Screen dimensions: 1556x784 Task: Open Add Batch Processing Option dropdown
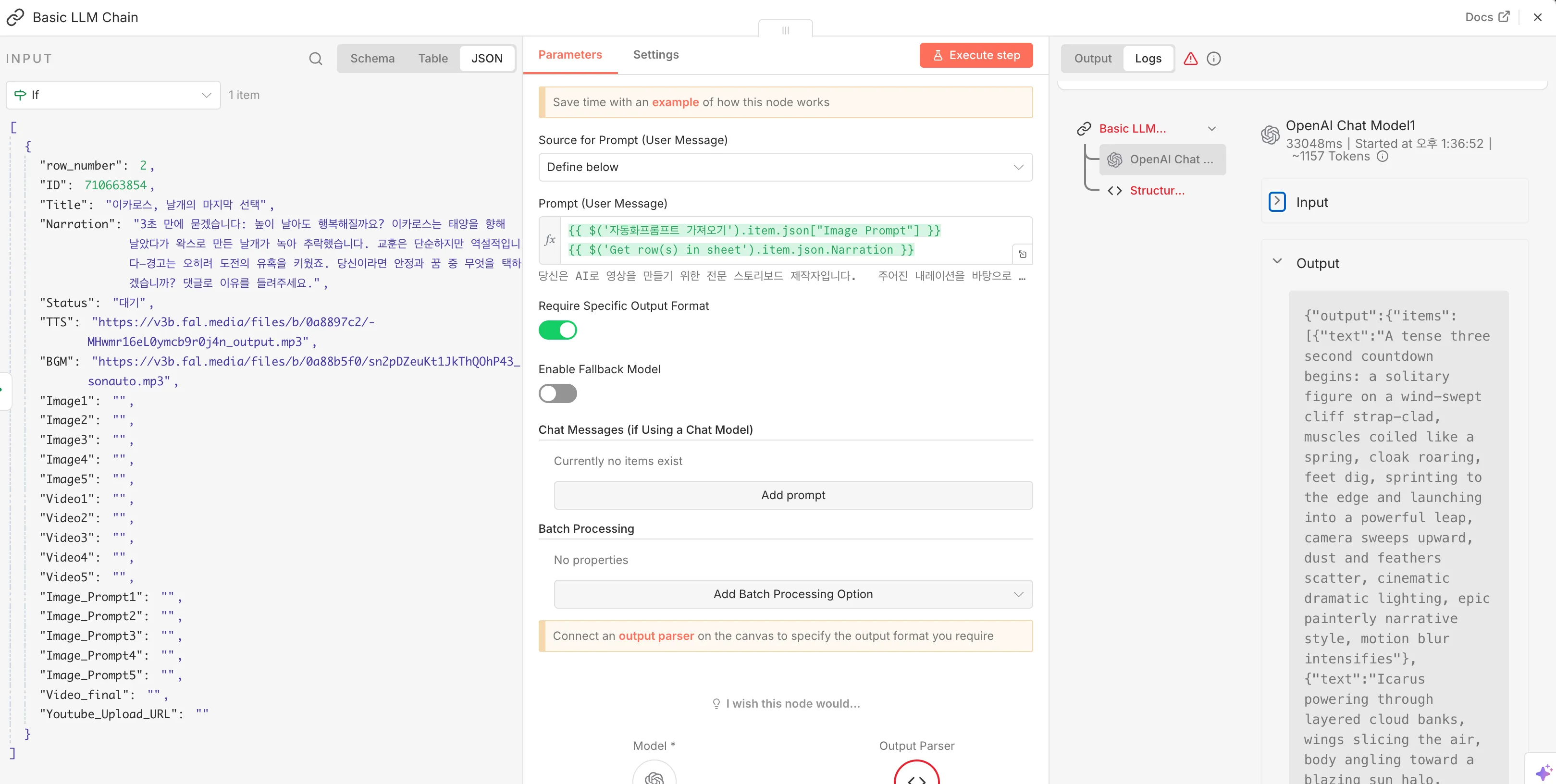(792, 594)
